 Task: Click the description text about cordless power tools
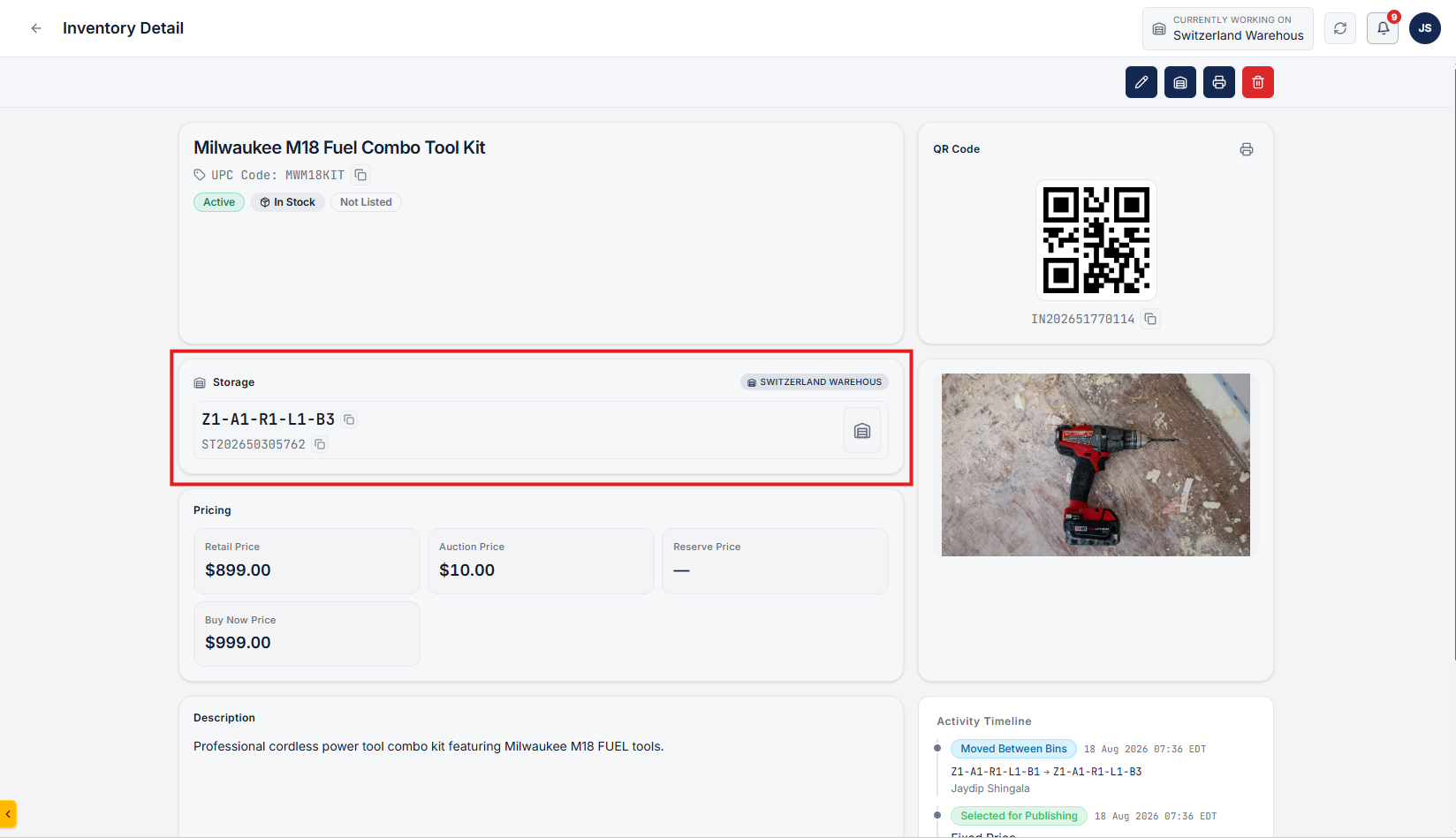click(x=428, y=746)
